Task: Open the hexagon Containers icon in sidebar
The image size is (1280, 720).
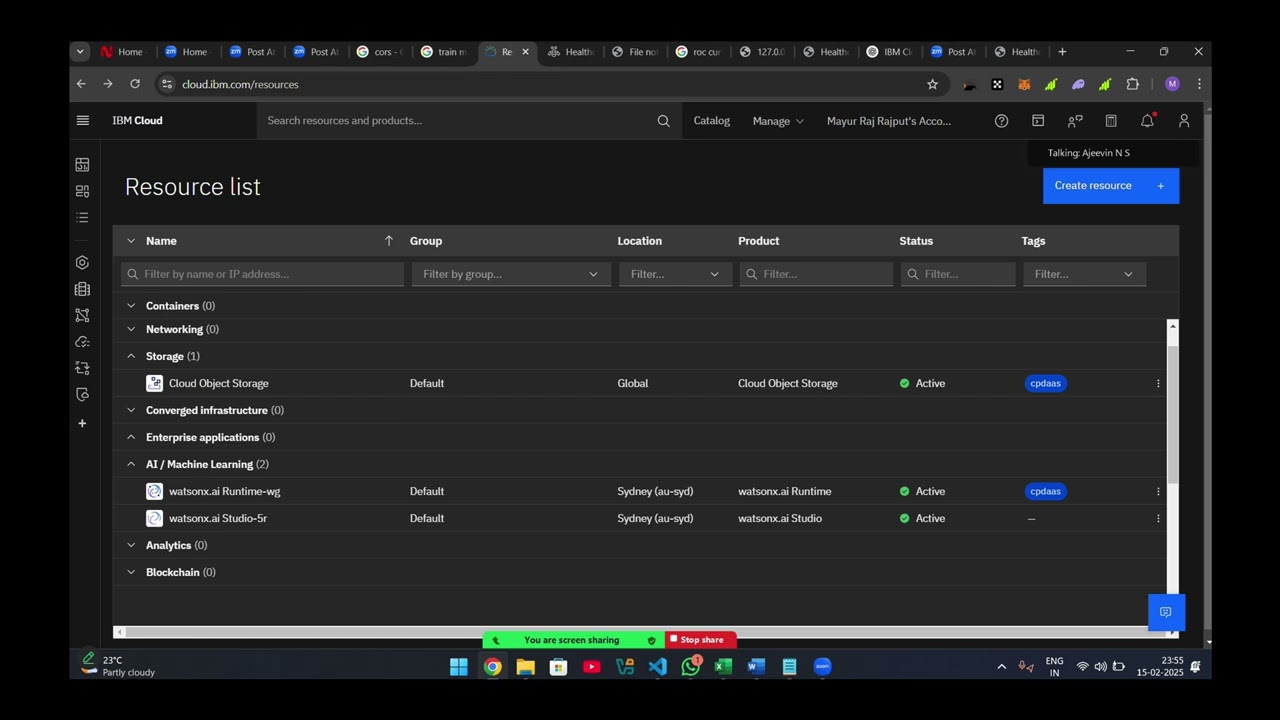Action: tap(82, 263)
